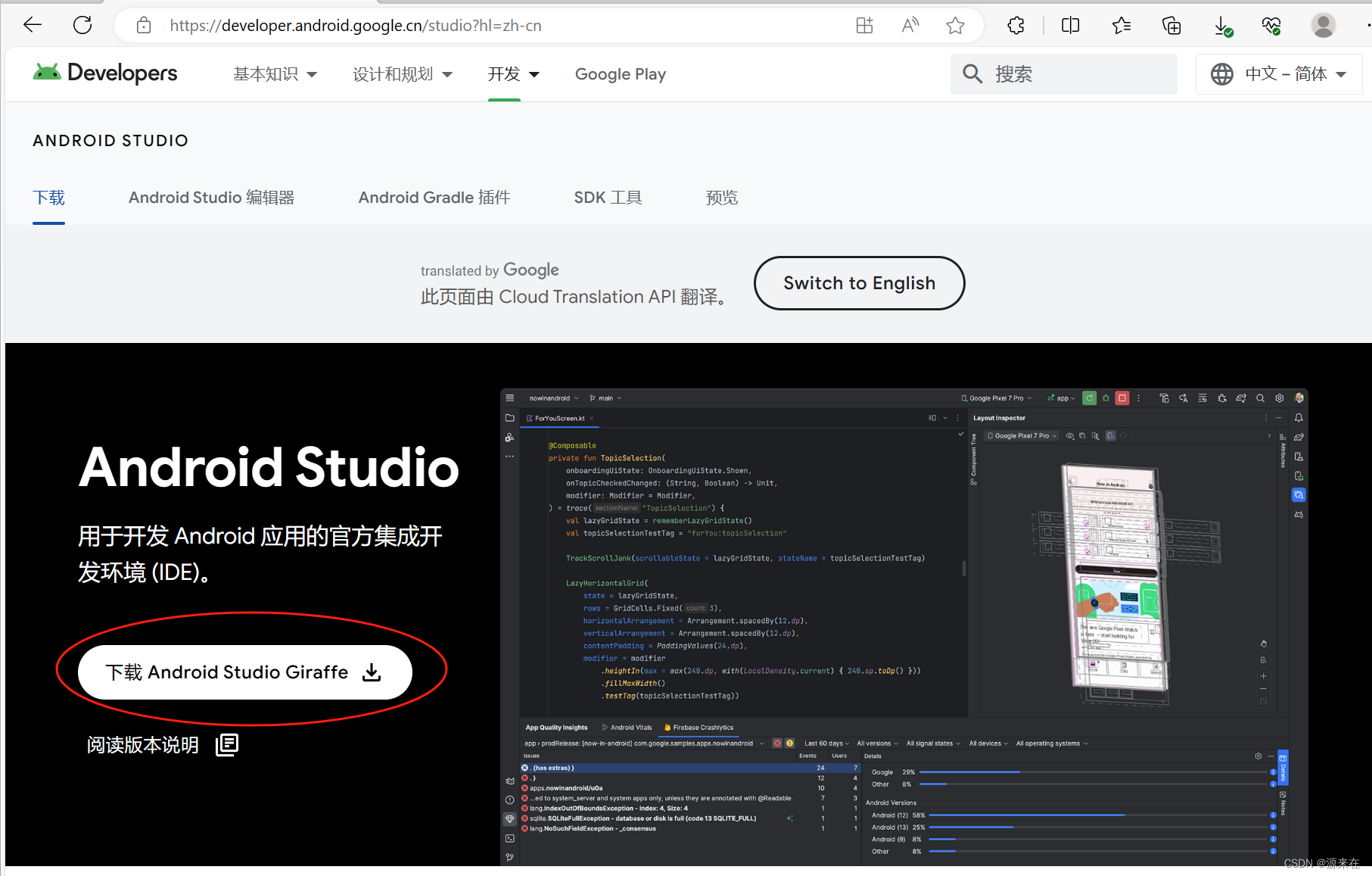View site information lock icon

pyautogui.click(x=144, y=26)
